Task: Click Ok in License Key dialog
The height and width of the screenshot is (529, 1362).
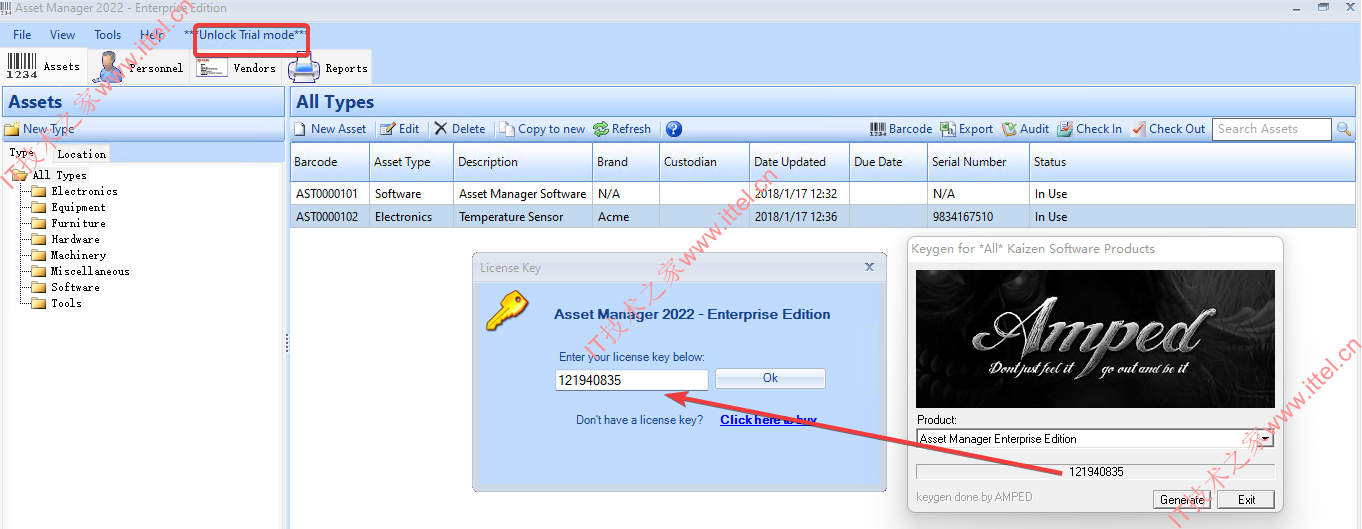Action: pyautogui.click(x=770, y=378)
